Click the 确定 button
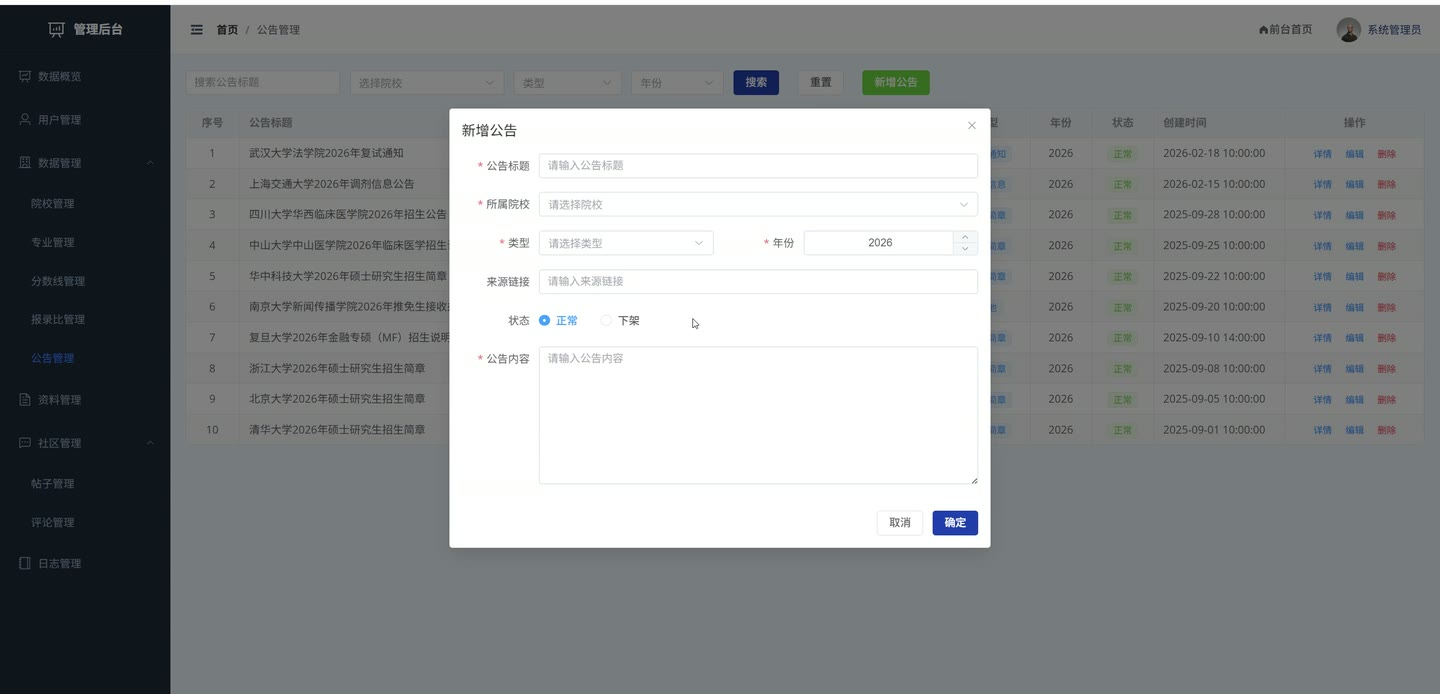Viewport: 1440px width, 694px height. coord(955,523)
